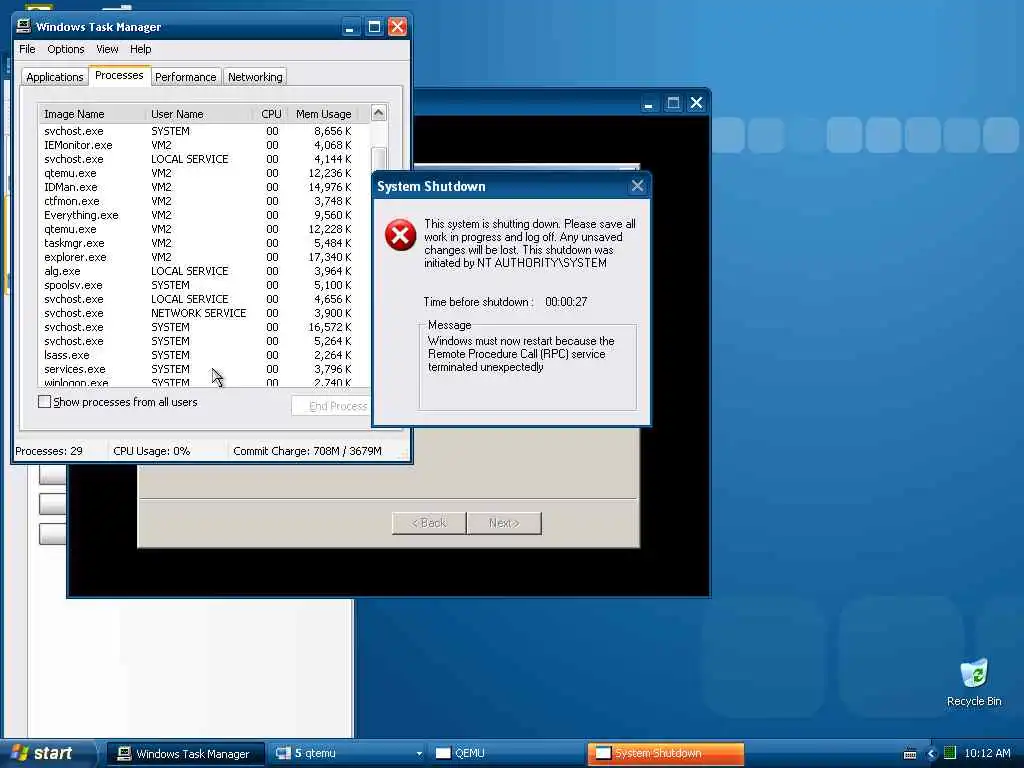Switch to the Applications tab
This screenshot has height=768, width=1024.
click(x=55, y=77)
